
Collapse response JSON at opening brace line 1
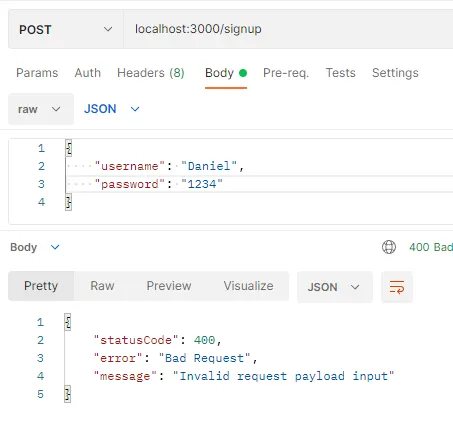(x=68, y=322)
